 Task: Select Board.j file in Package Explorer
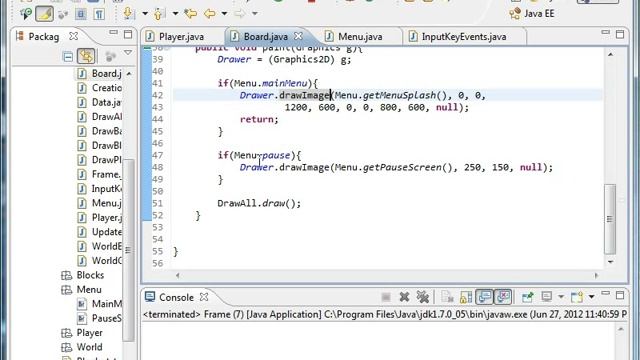(100, 73)
